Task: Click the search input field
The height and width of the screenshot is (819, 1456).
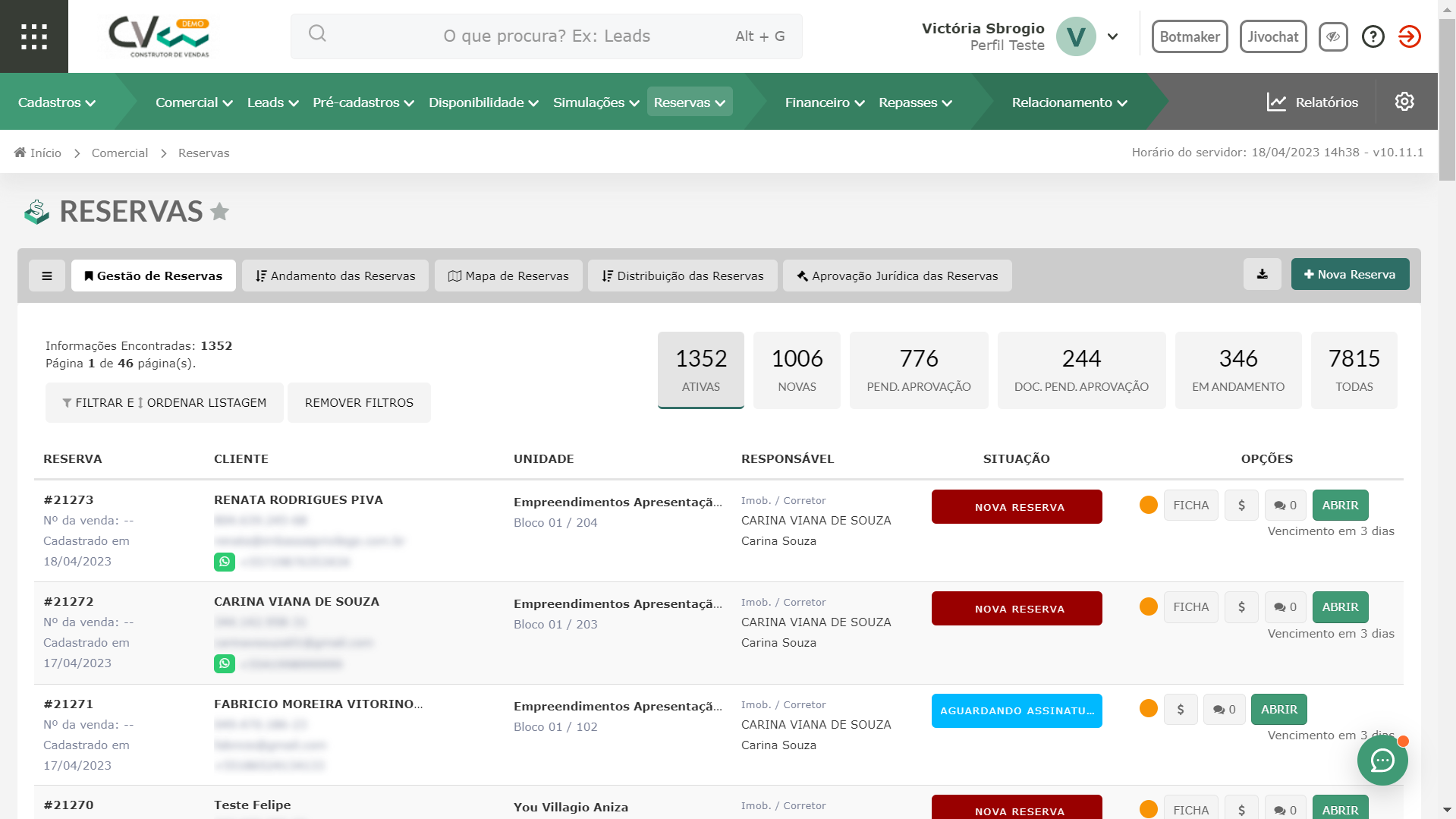Action: (546, 36)
